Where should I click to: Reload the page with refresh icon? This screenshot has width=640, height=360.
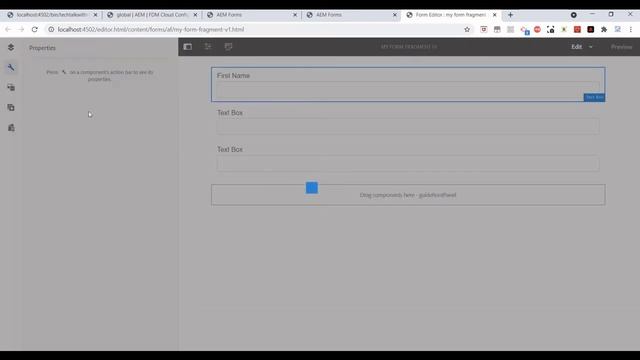point(35,29)
